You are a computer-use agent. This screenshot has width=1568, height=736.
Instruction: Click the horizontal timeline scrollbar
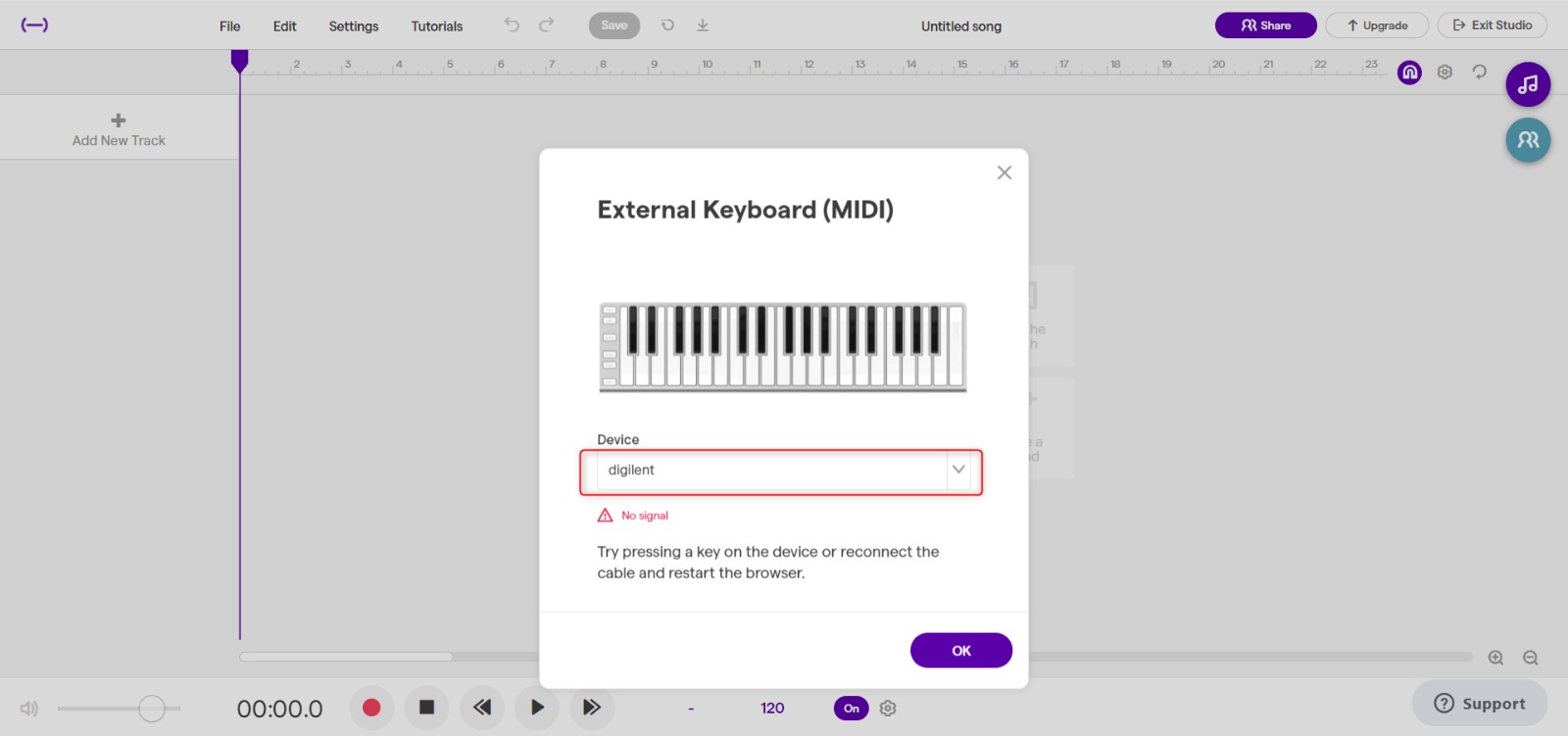[346, 657]
